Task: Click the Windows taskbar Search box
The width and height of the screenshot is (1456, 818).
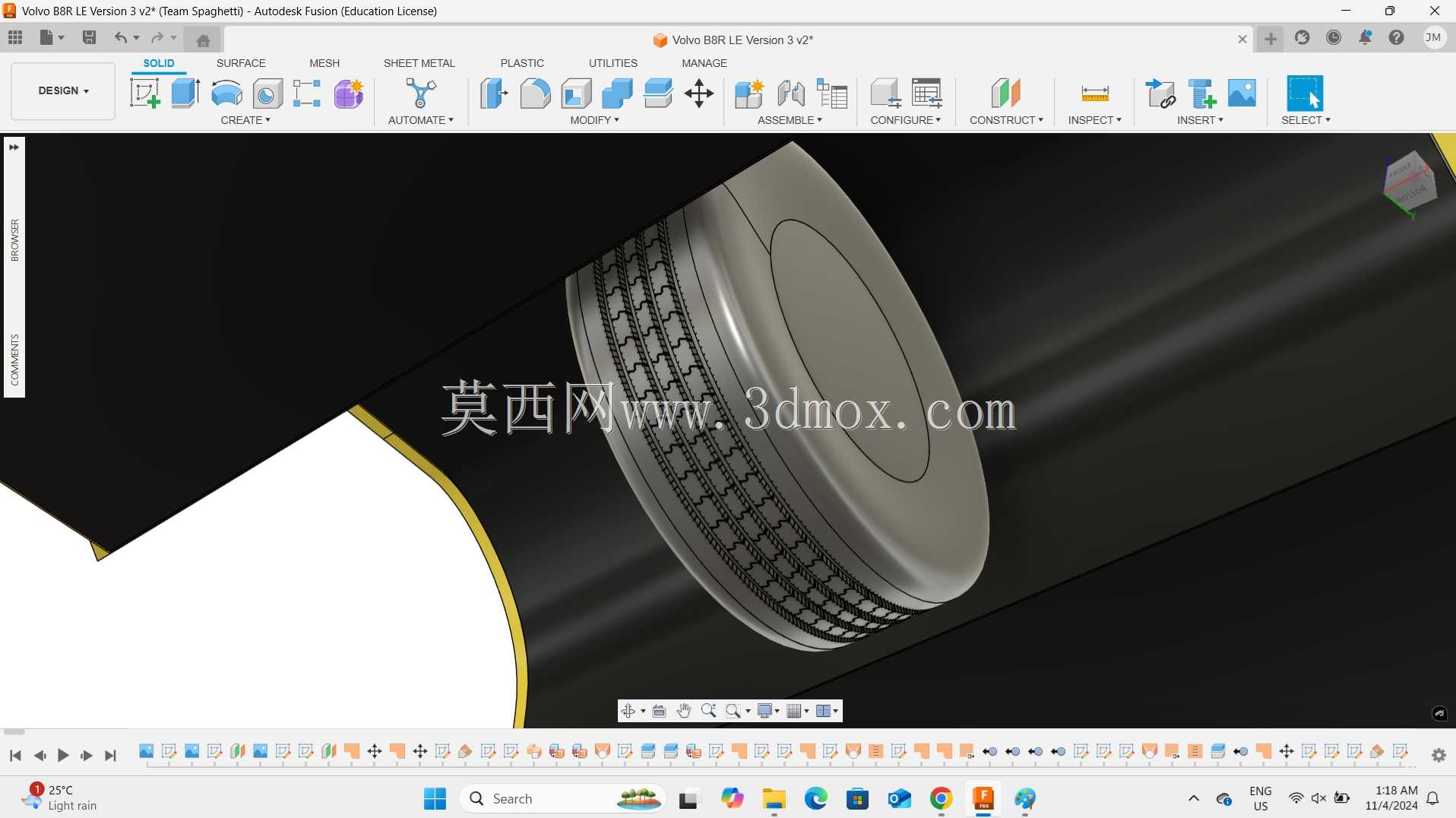Action: 563,799
